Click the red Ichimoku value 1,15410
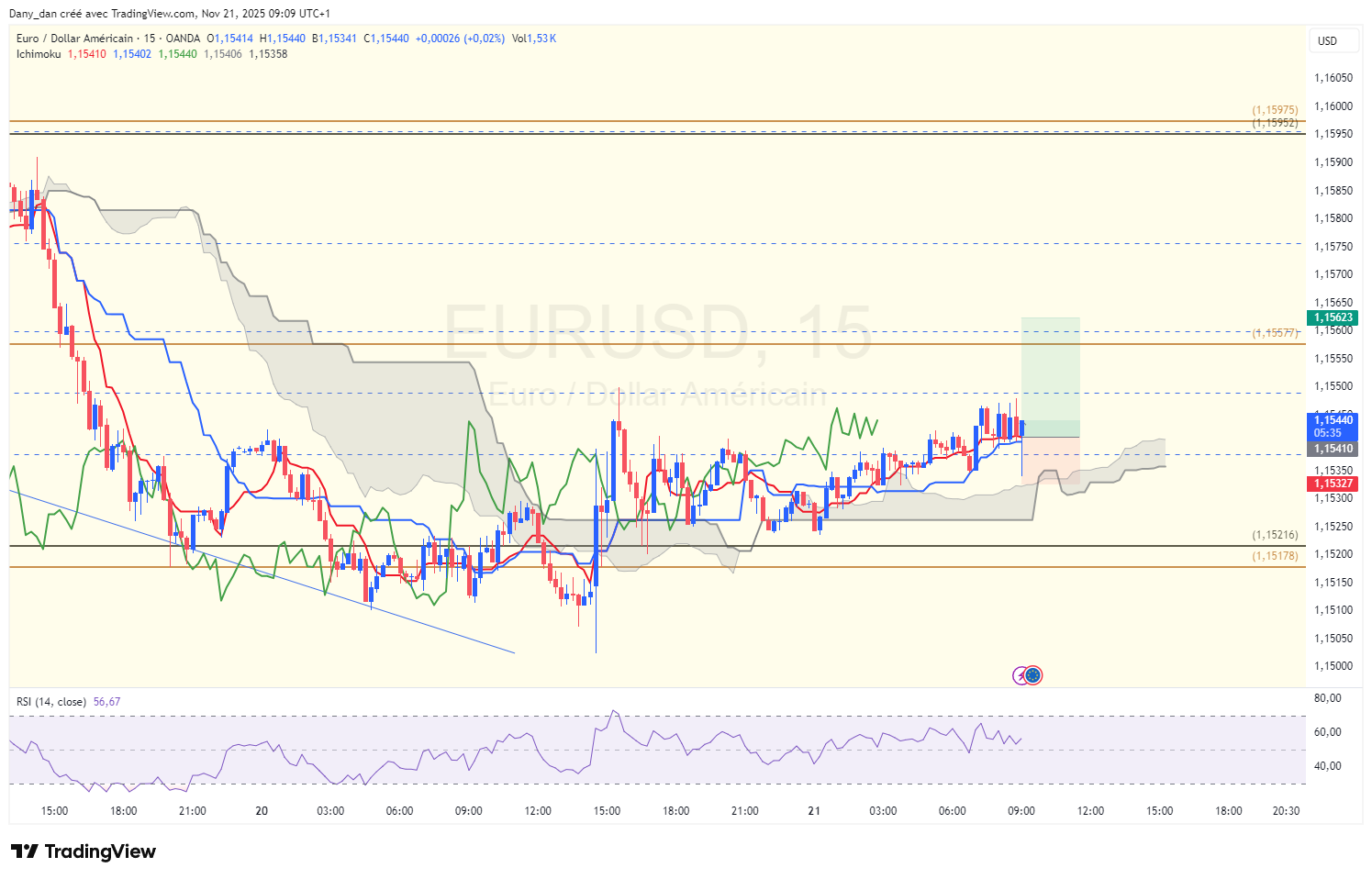 coord(87,54)
